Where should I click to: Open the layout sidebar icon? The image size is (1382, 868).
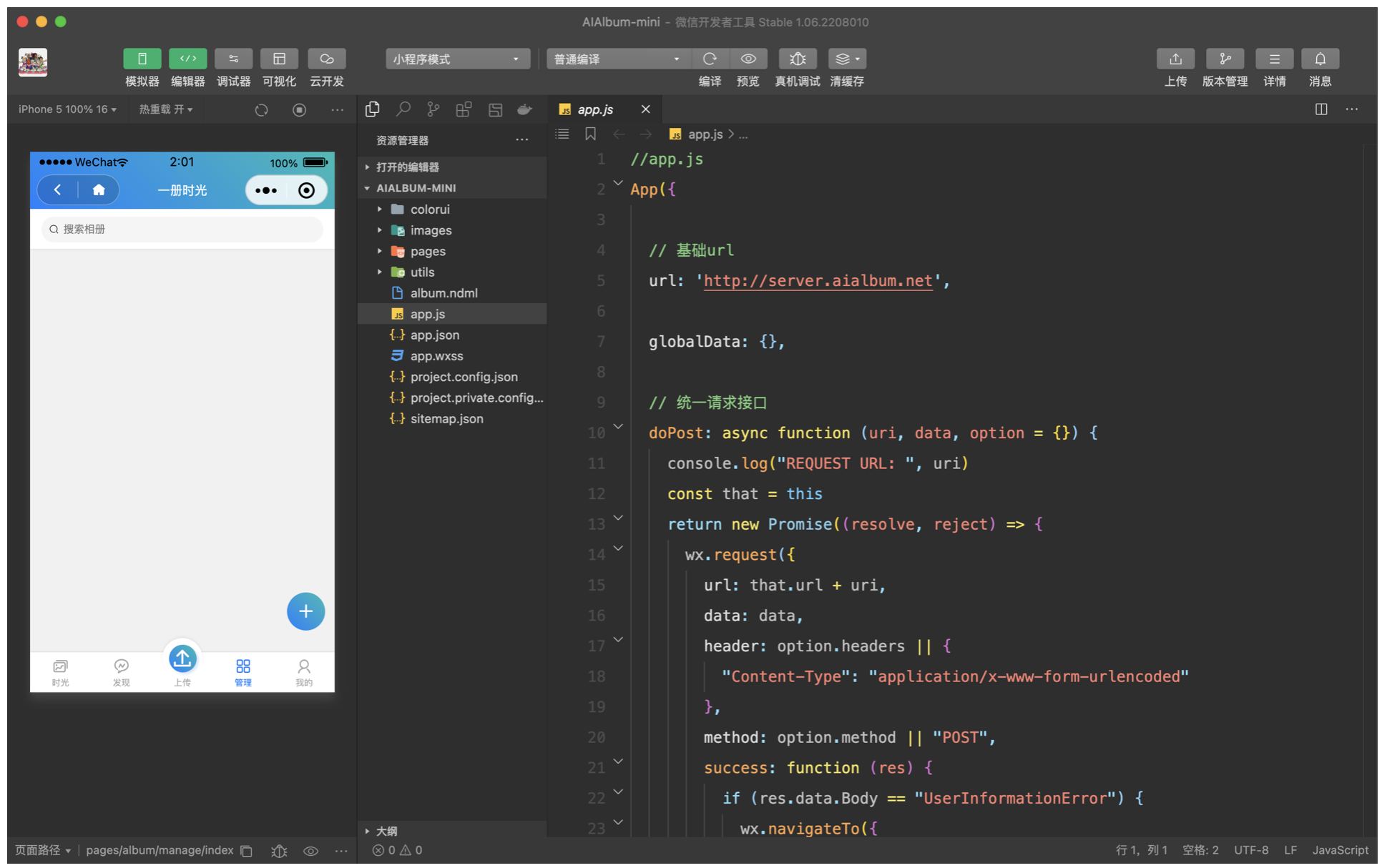tap(495, 109)
